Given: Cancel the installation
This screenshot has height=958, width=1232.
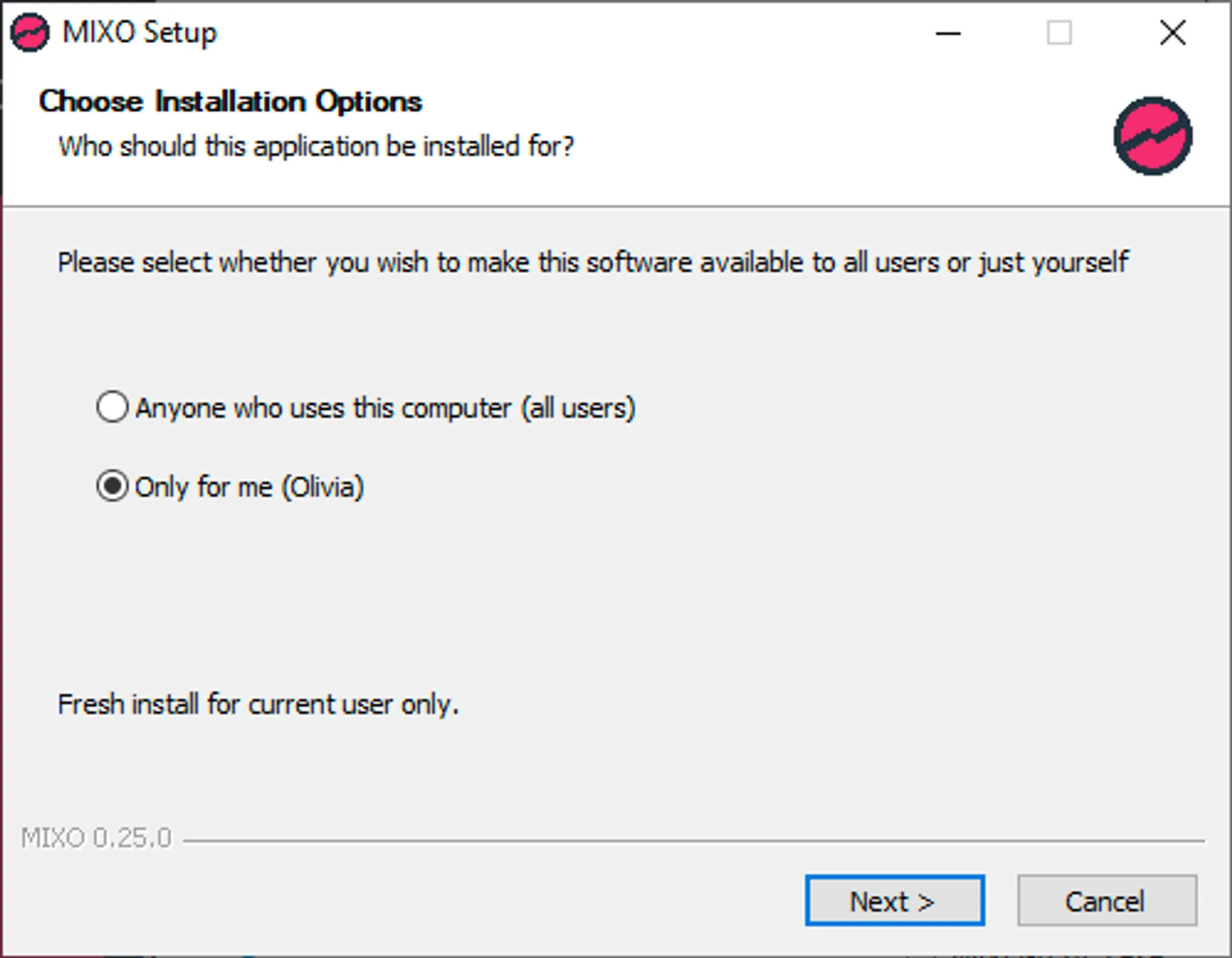Looking at the screenshot, I should 1107,901.
